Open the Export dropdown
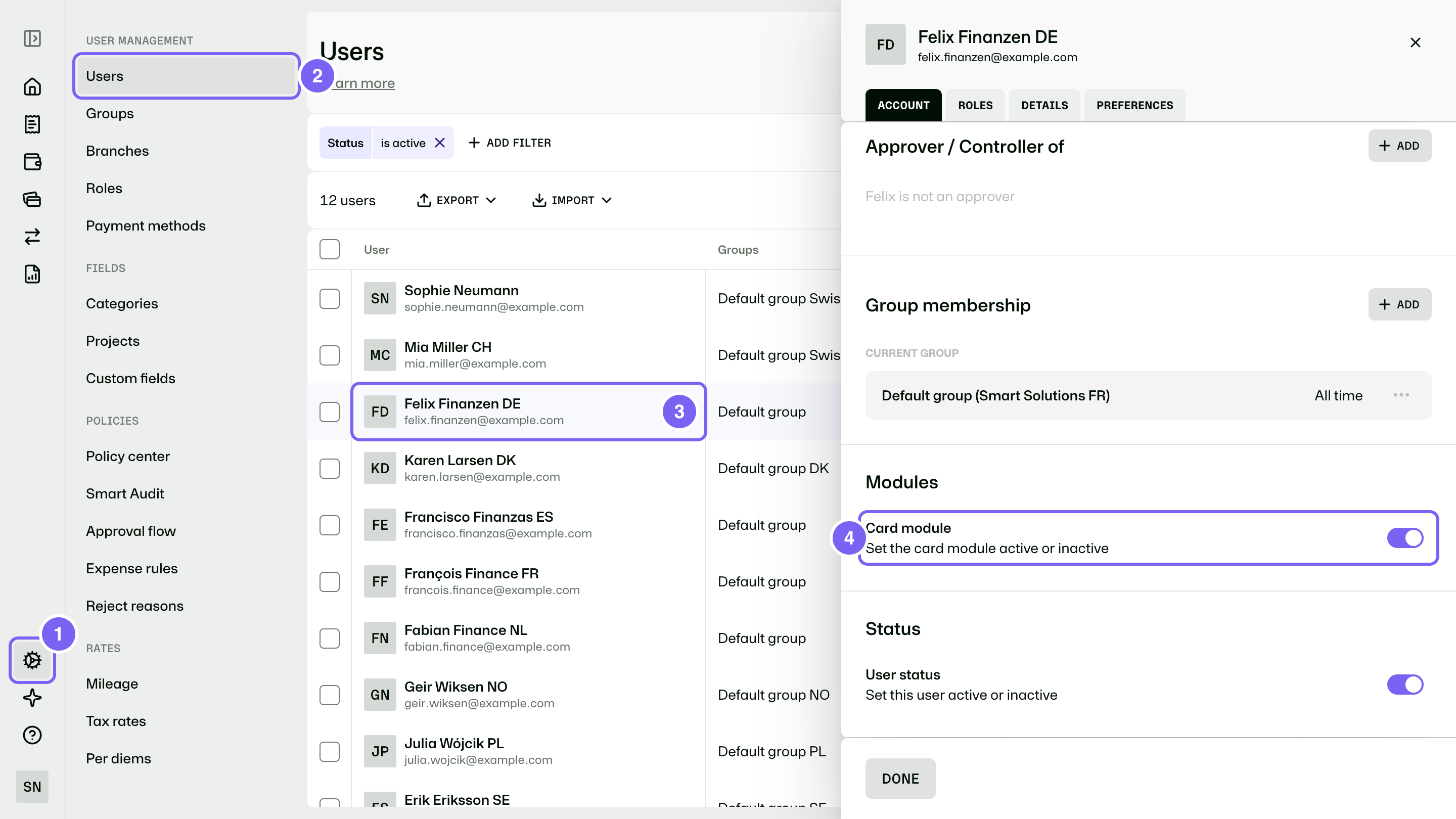 (457, 200)
